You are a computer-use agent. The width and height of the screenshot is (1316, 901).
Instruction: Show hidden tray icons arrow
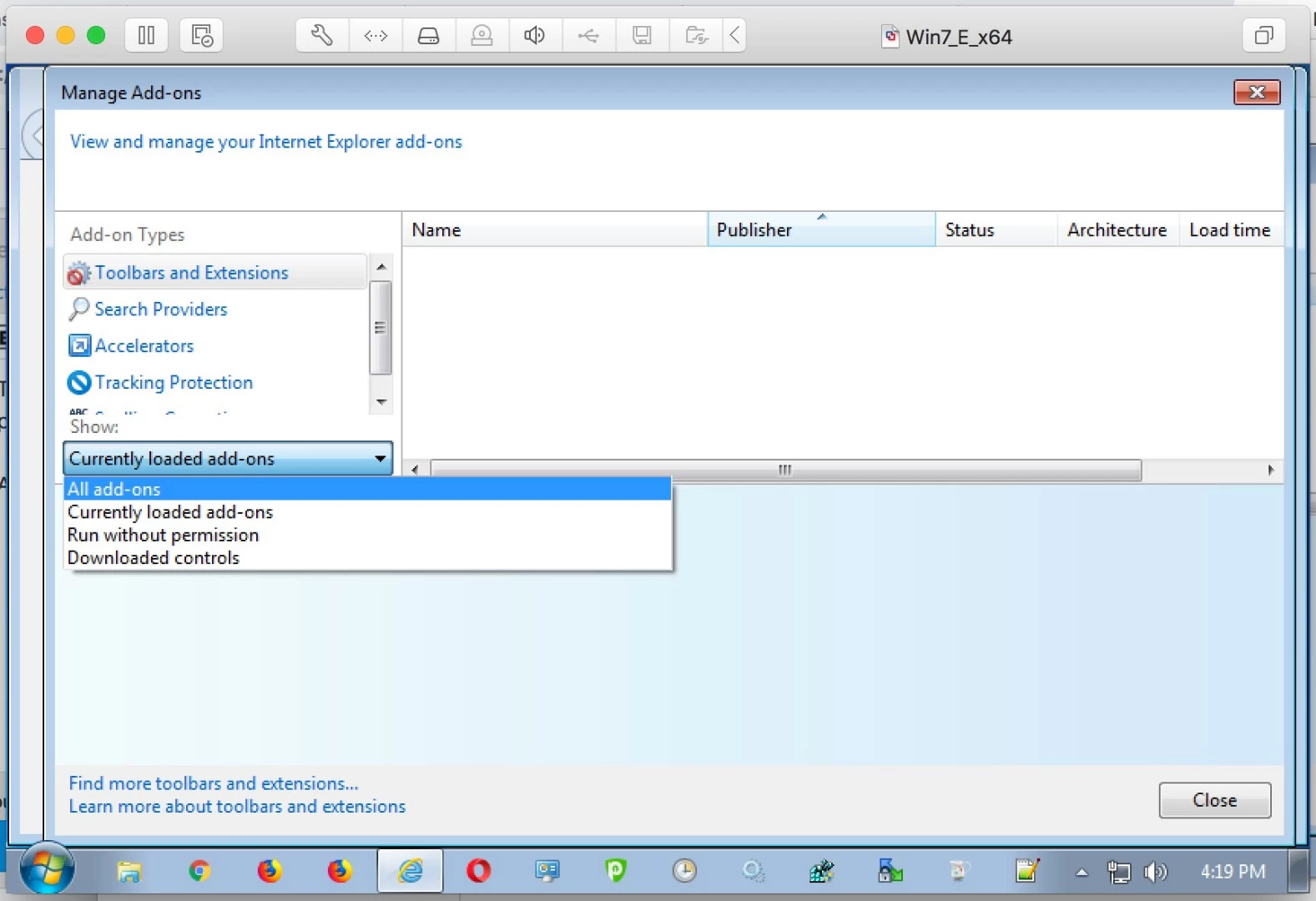(1082, 873)
